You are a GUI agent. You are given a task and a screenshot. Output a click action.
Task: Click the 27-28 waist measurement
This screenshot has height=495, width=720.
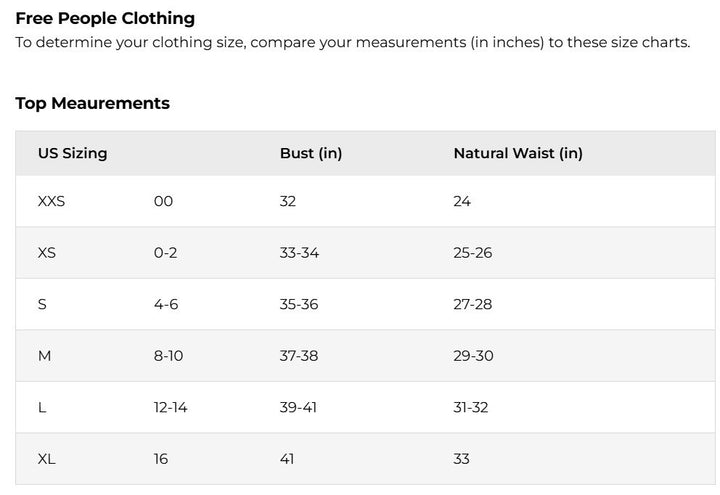[472, 304]
